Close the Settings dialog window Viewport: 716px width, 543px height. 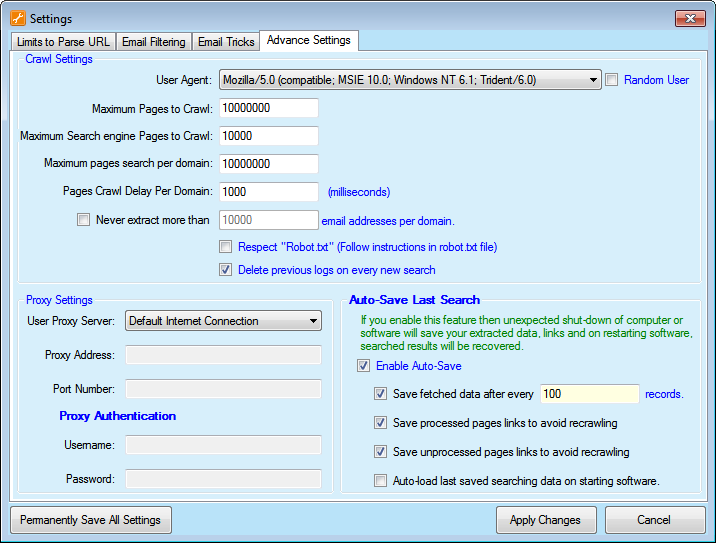[689, 18]
